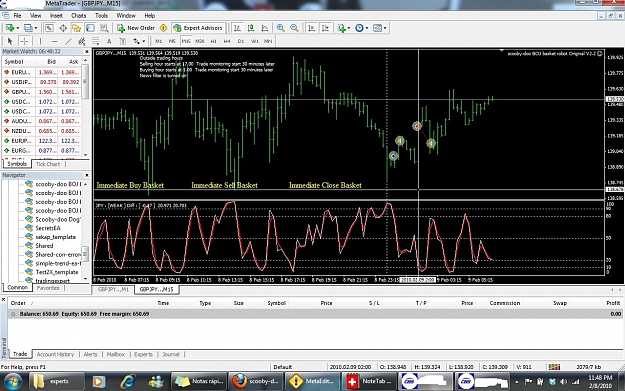Expand the Periods dropdown arrow

click(x=367, y=28)
